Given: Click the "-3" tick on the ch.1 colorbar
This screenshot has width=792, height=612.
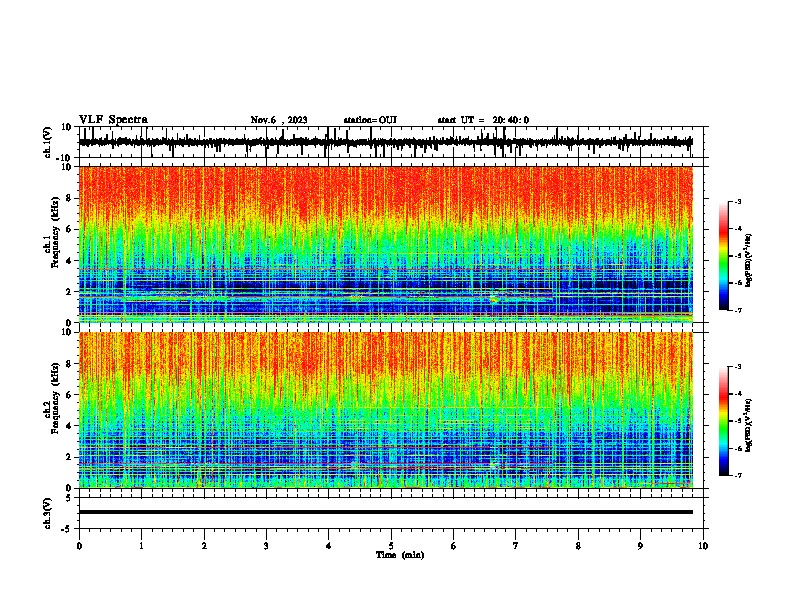Looking at the screenshot, I should click(737, 202).
